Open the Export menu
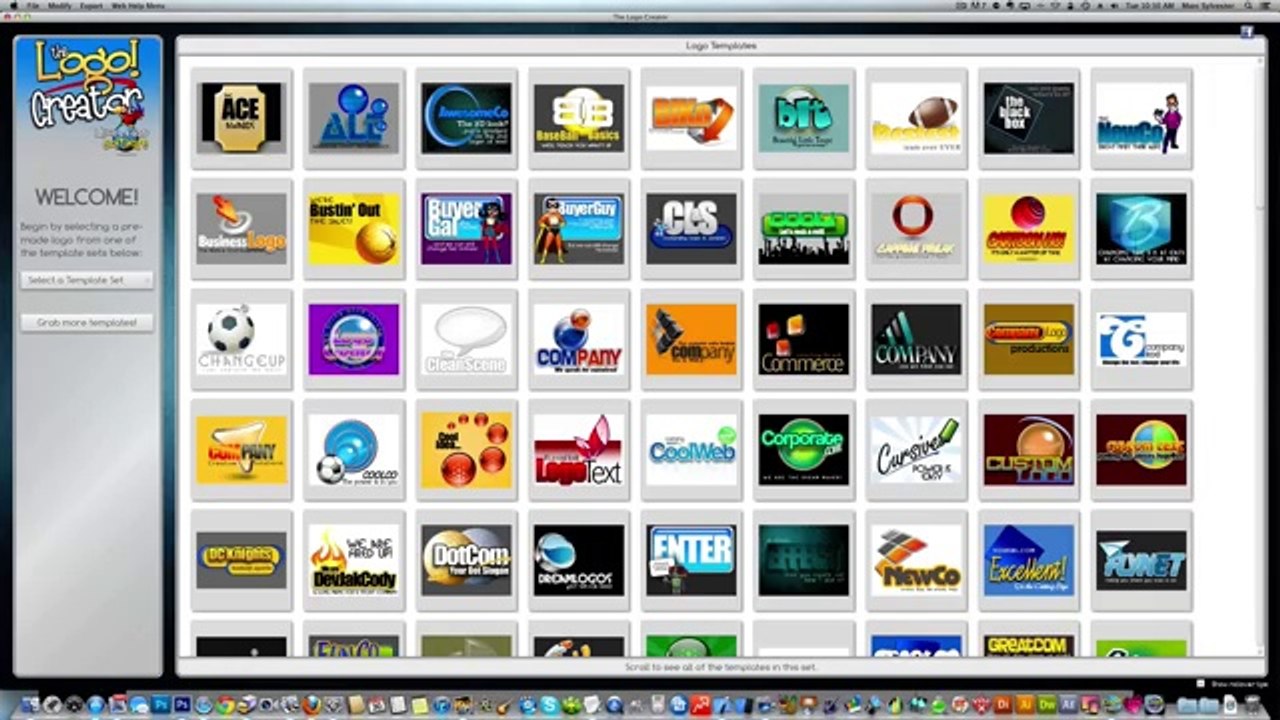This screenshot has height=720, width=1280. tap(92, 5)
